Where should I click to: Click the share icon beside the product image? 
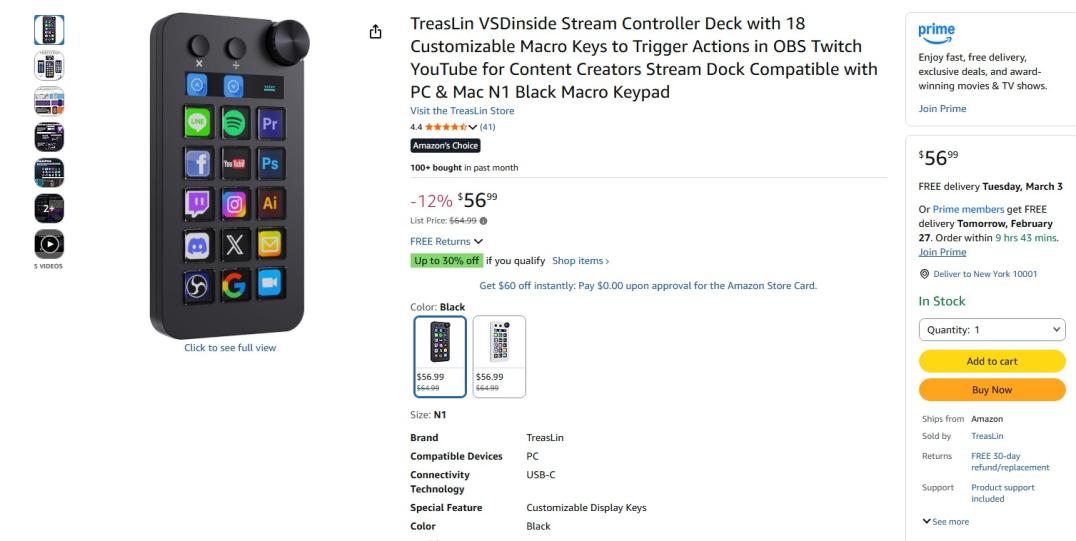[376, 32]
